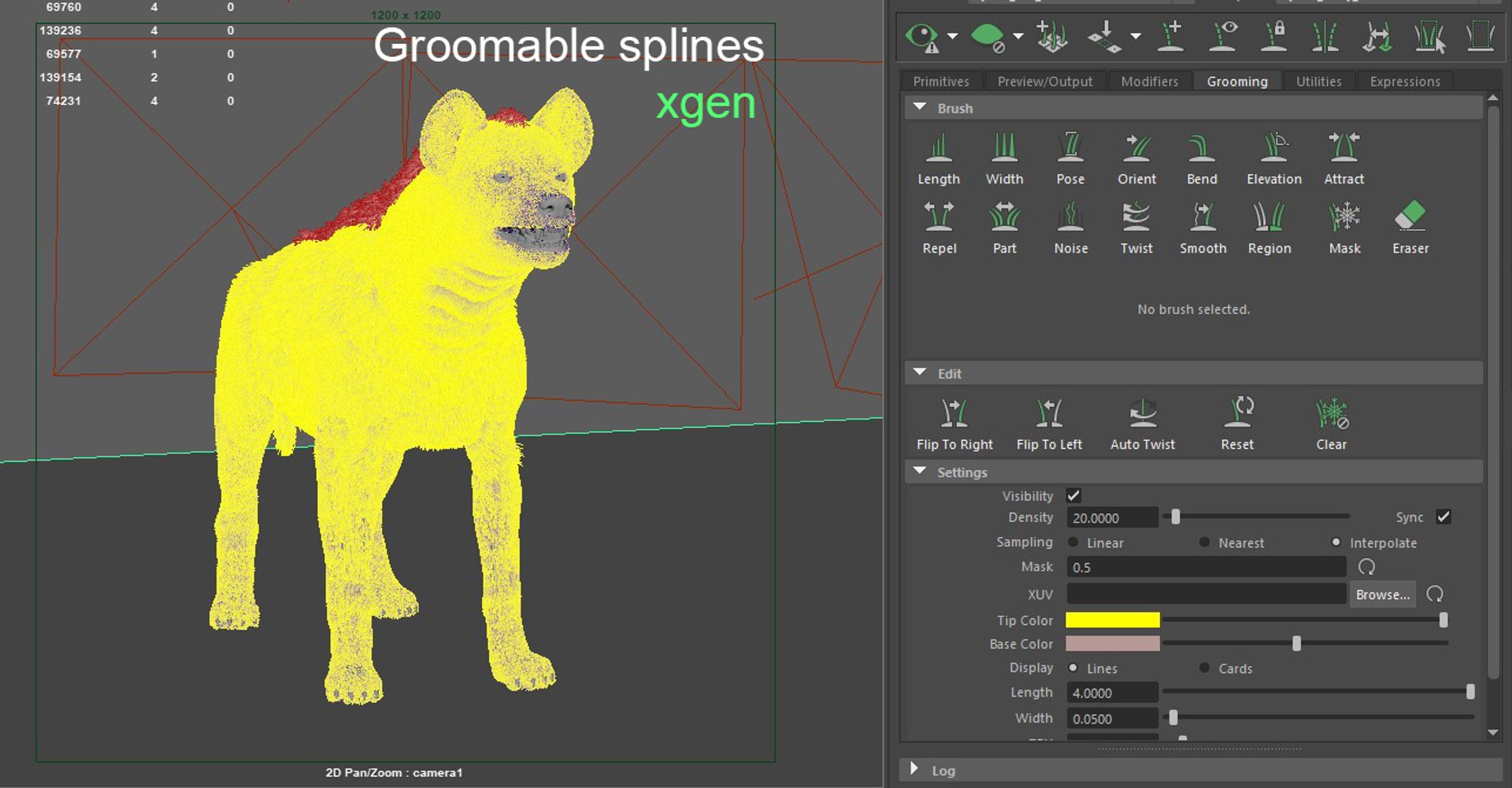
Task: Select the Region brush
Action: 1269,228
